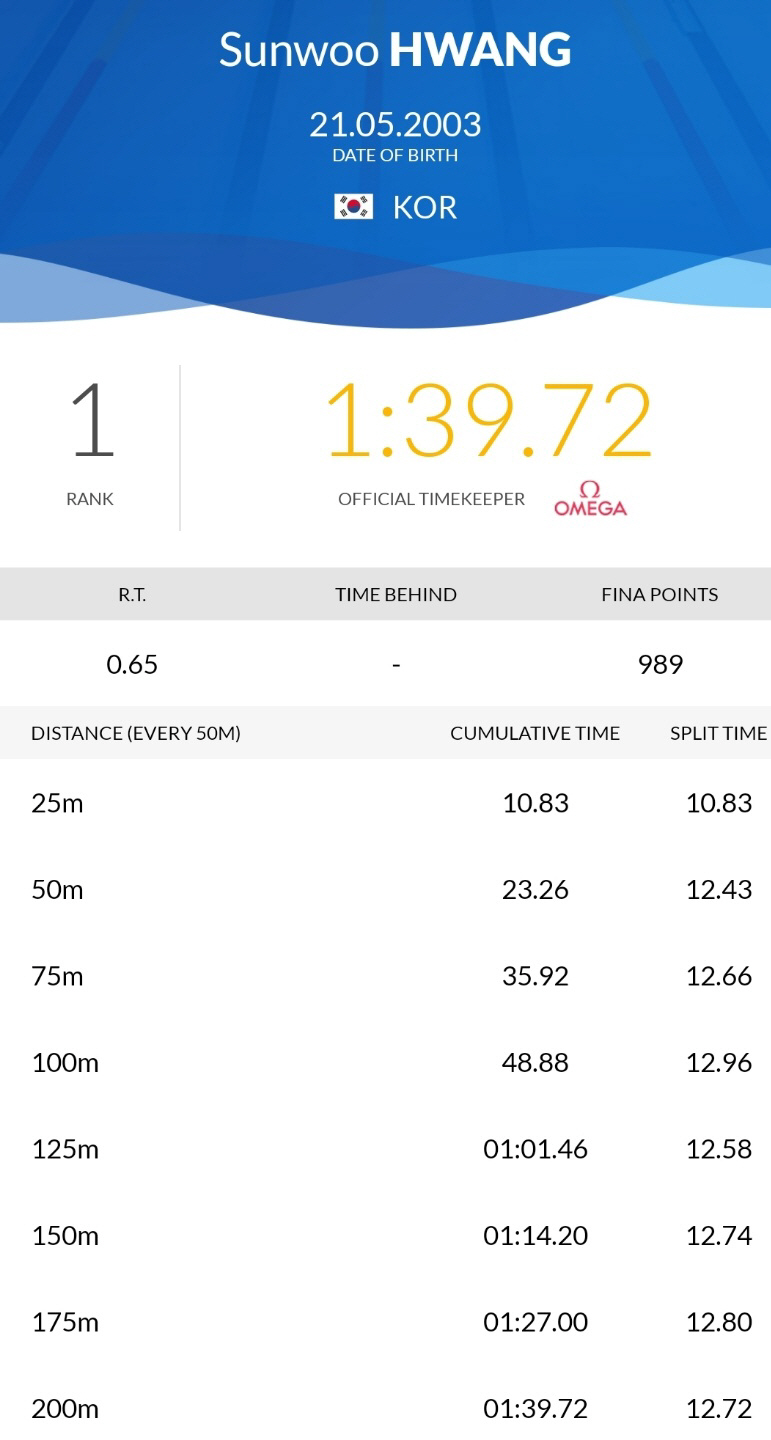Click the R.T. column header
Viewport: 771px width, 1440px height.
click(132, 594)
